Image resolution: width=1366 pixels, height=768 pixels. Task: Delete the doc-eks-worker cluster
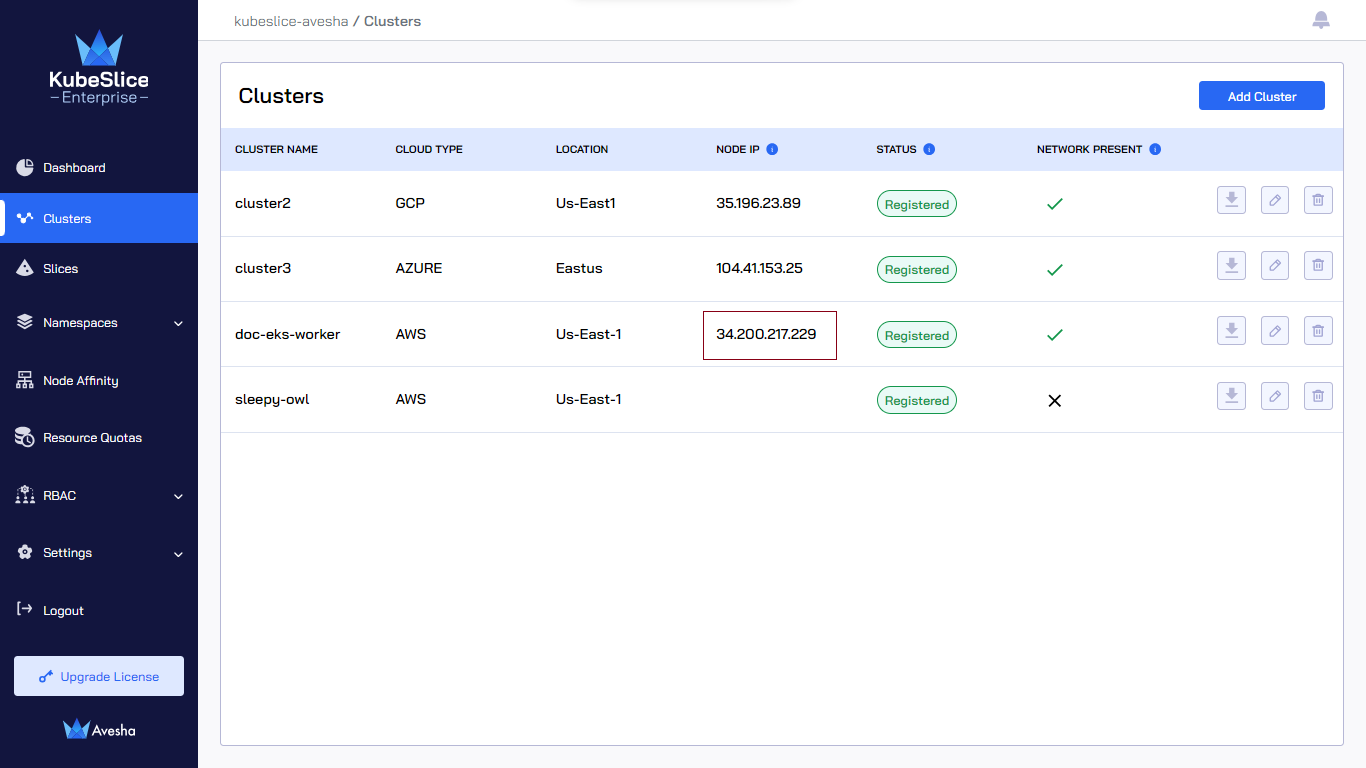pos(1318,331)
